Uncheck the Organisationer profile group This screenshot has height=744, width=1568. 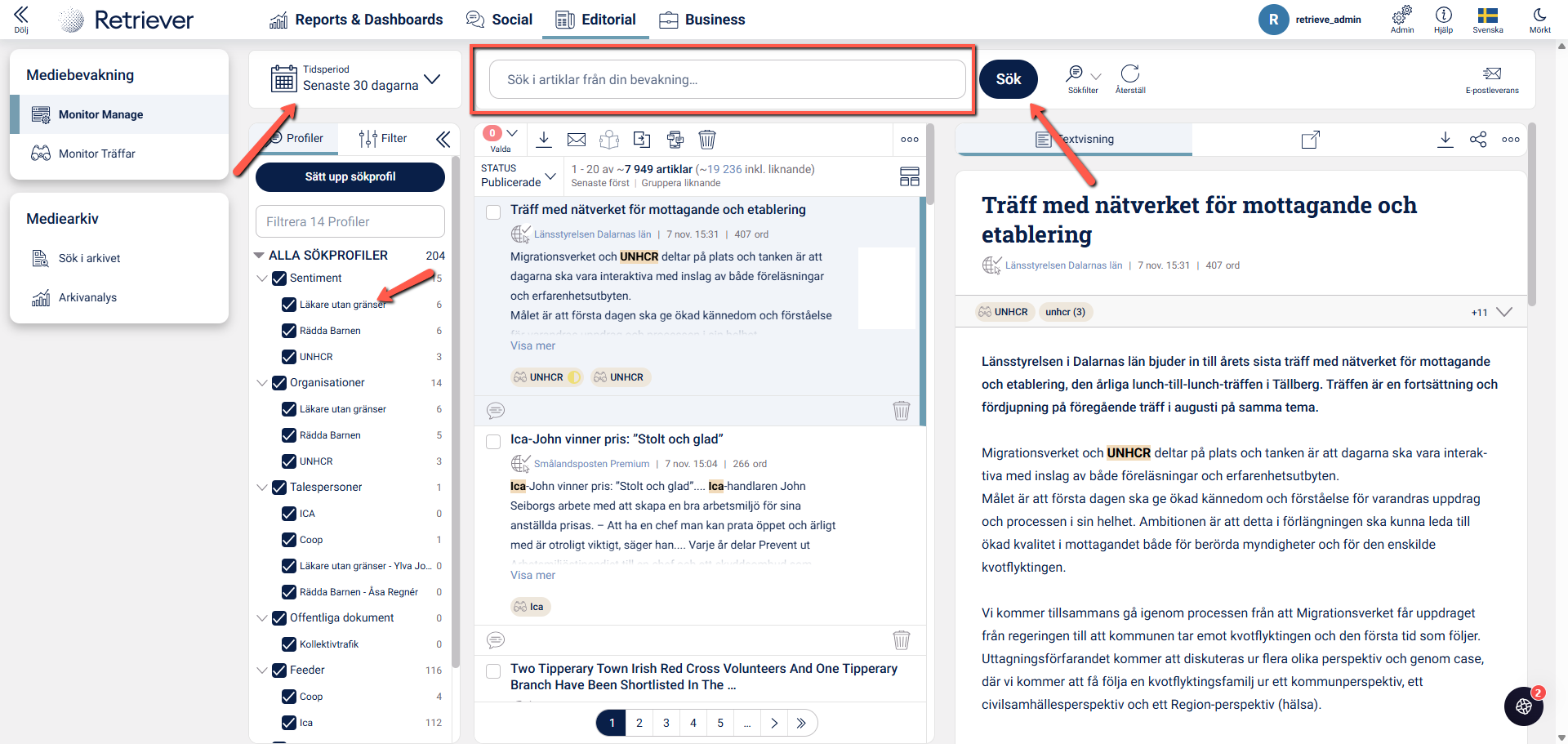coord(279,383)
